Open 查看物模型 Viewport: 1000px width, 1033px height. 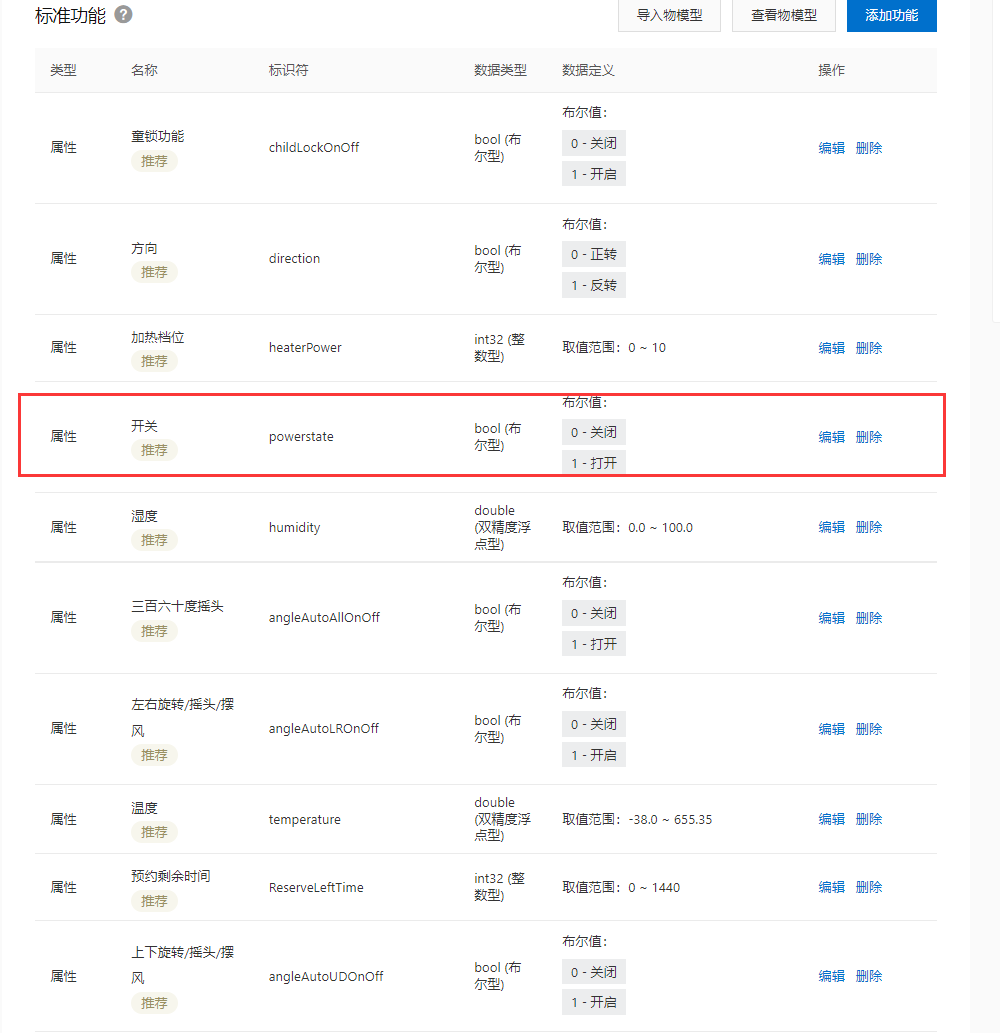point(784,15)
